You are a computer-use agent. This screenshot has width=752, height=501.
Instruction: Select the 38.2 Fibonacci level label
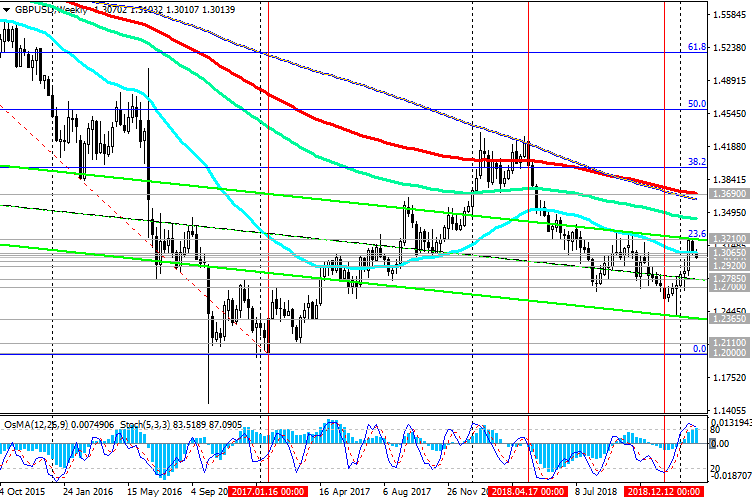697,162
